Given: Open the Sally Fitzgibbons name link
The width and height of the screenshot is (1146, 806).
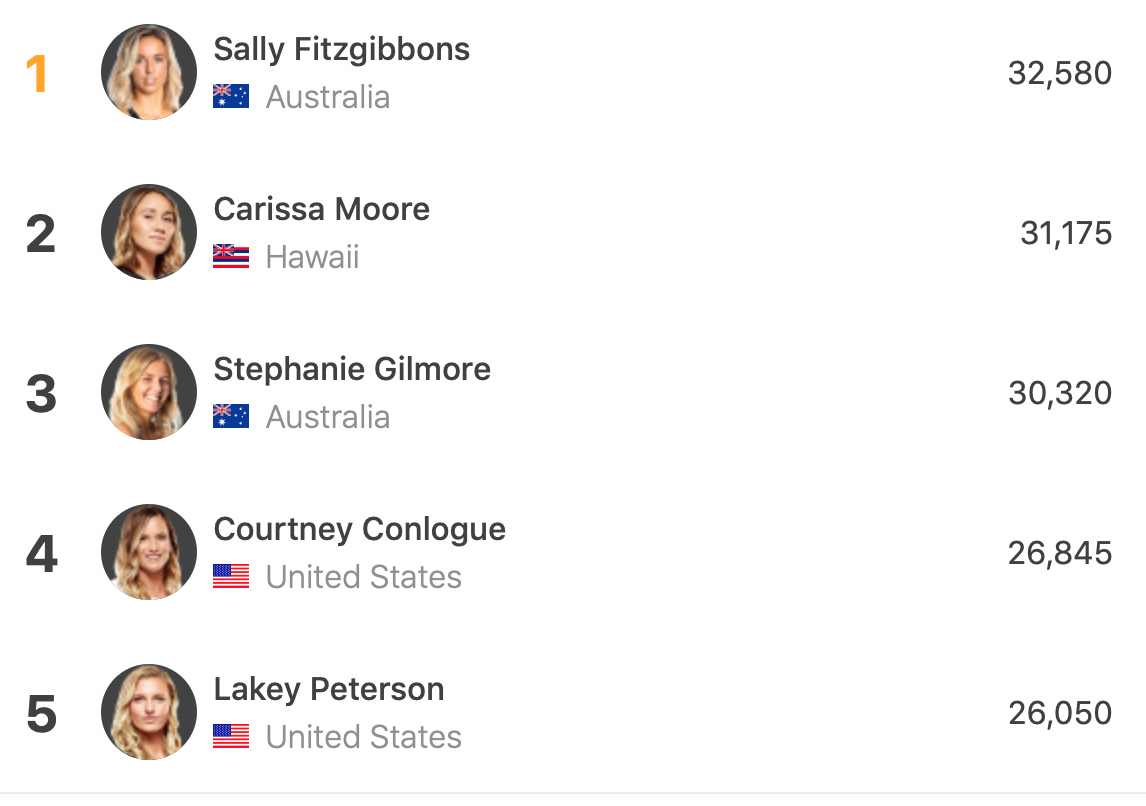Looking at the screenshot, I should coord(342,49).
